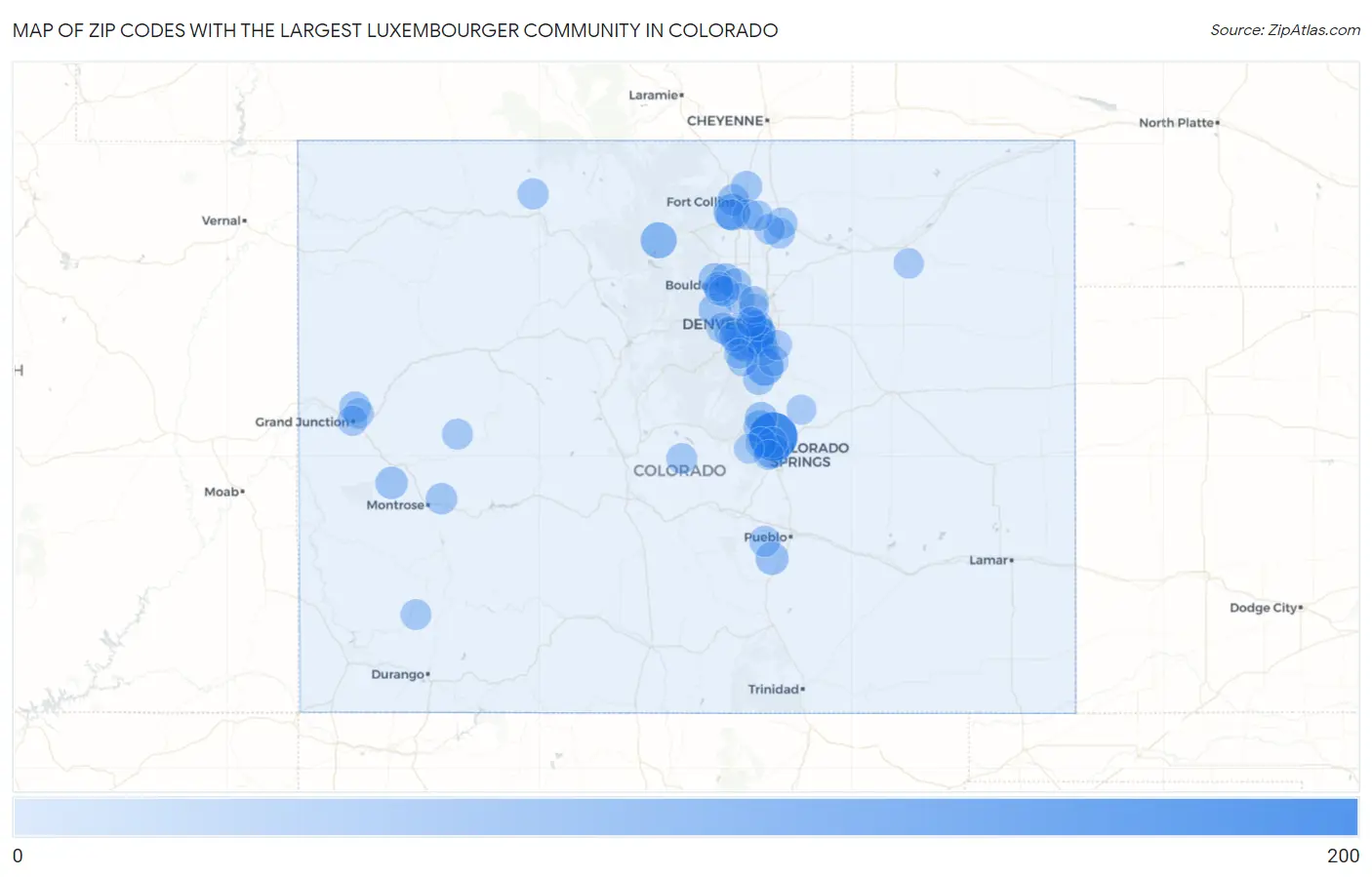Click the Lamar city label
This screenshot has width=1372, height=877.
[989, 560]
